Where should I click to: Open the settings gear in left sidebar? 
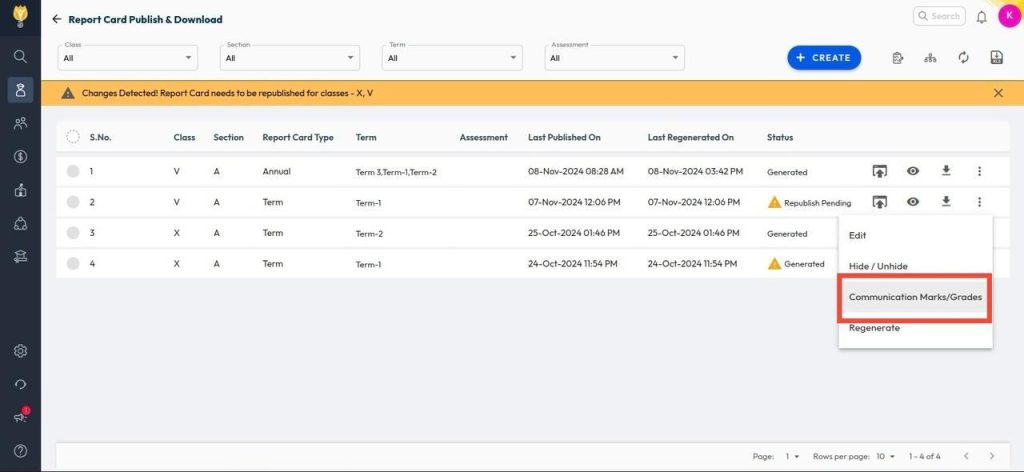[20, 351]
